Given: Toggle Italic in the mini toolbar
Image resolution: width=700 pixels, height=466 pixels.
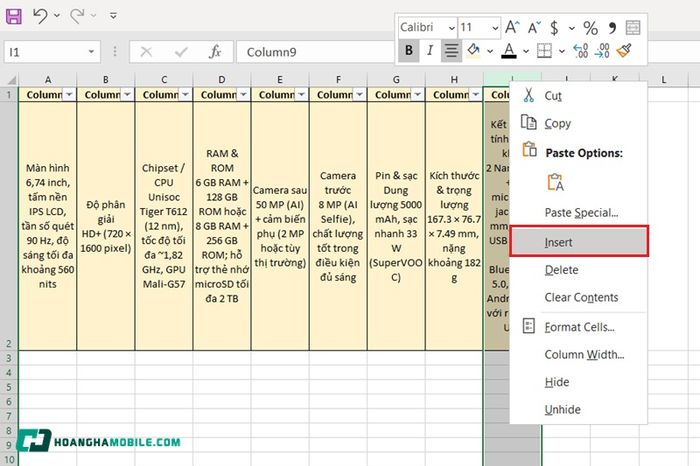Looking at the screenshot, I should 429,50.
